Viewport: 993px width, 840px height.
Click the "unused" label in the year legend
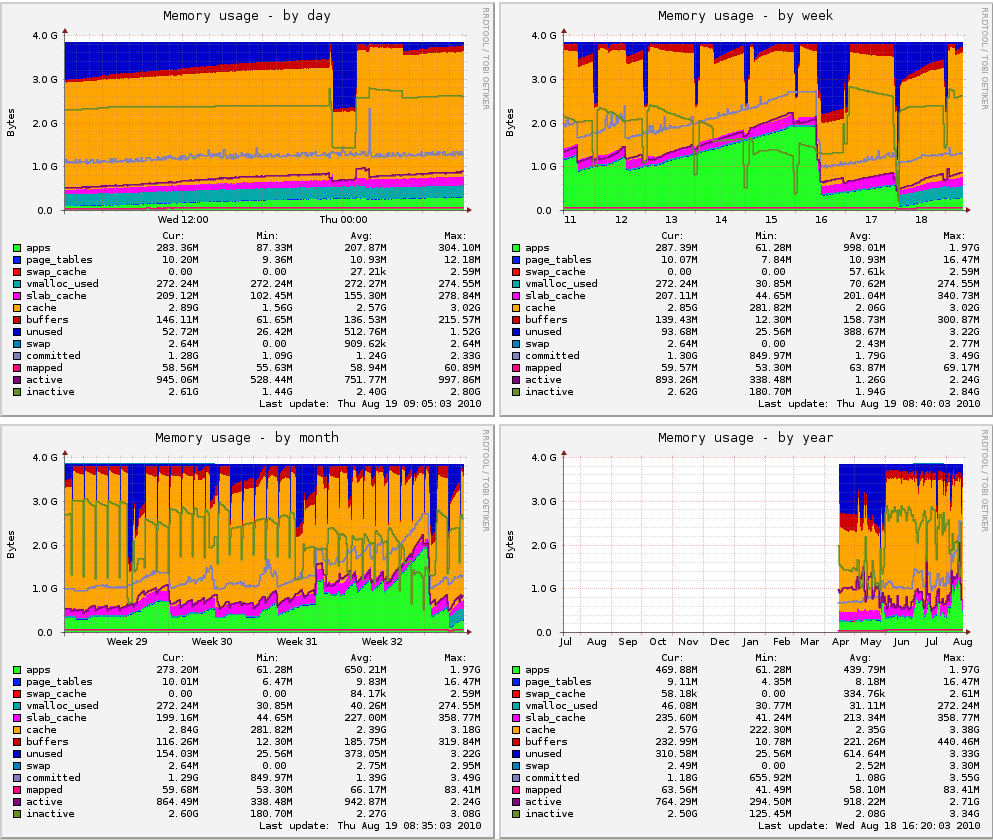pos(544,754)
